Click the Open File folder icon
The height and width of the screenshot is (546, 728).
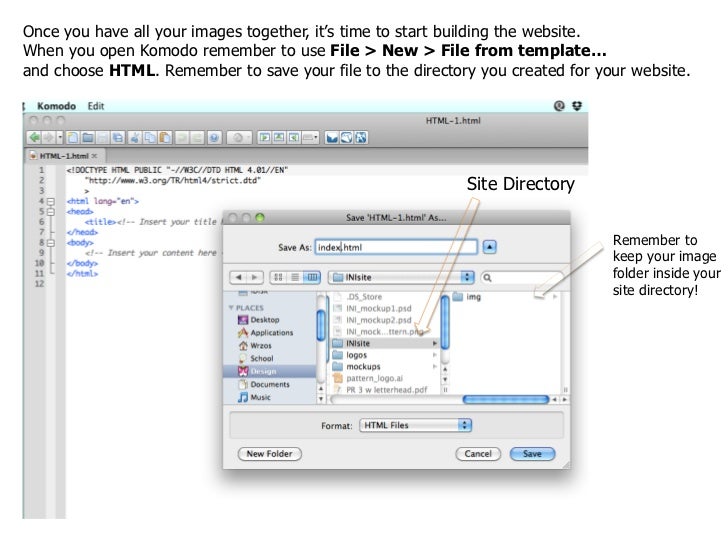pyautogui.click(x=88, y=137)
